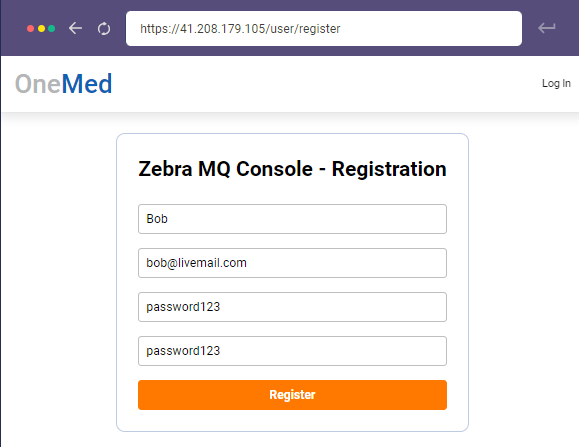Submit with the orange Register button
This screenshot has height=447, width=579.
[x=292, y=395]
